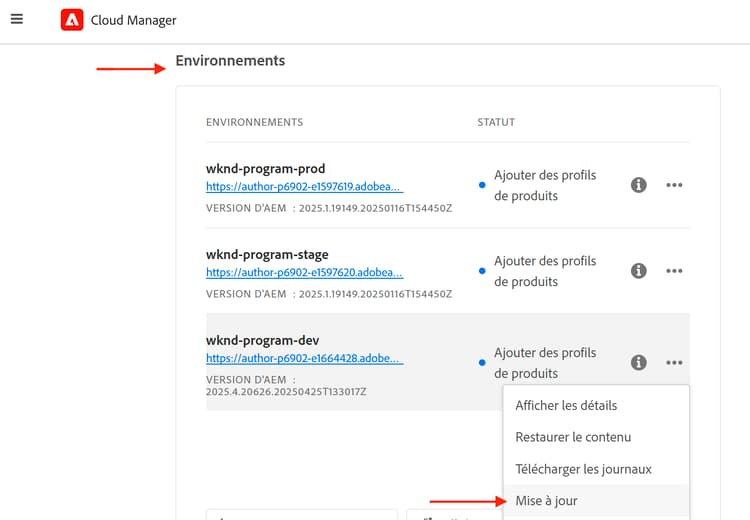Click AEM version text for wknd-program-prod

click(x=329, y=208)
